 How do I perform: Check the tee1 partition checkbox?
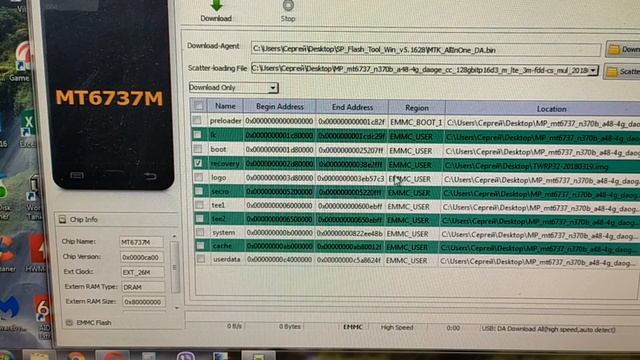tap(200, 204)
